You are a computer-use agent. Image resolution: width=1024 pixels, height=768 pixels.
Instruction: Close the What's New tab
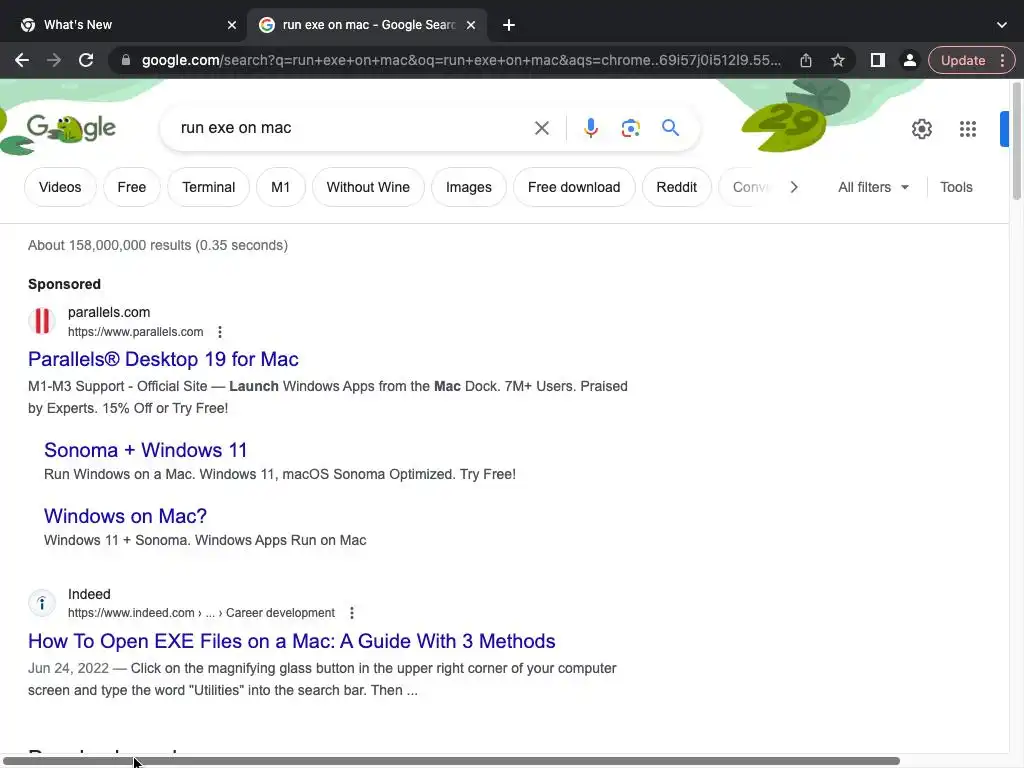tap(232, 25)
